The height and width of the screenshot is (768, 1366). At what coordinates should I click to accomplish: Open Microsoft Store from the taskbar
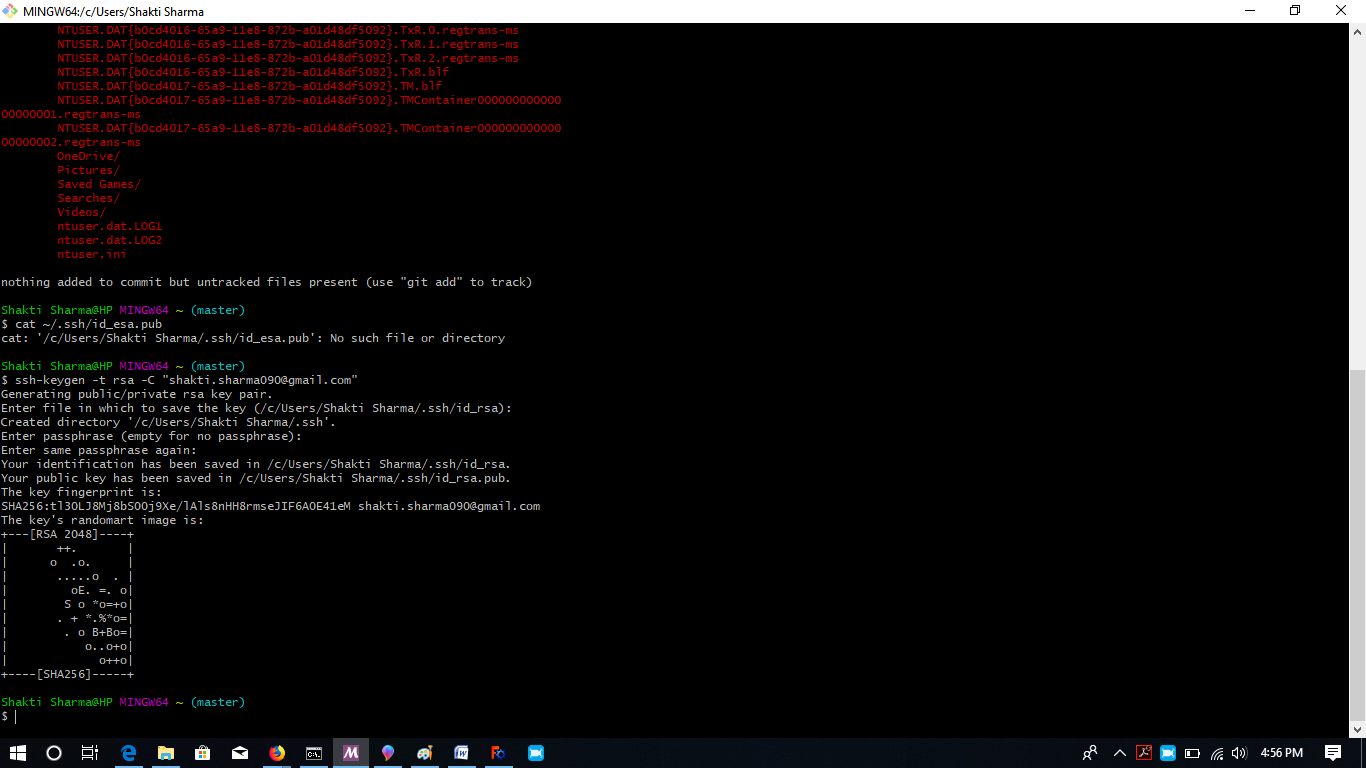pos(202,753)
